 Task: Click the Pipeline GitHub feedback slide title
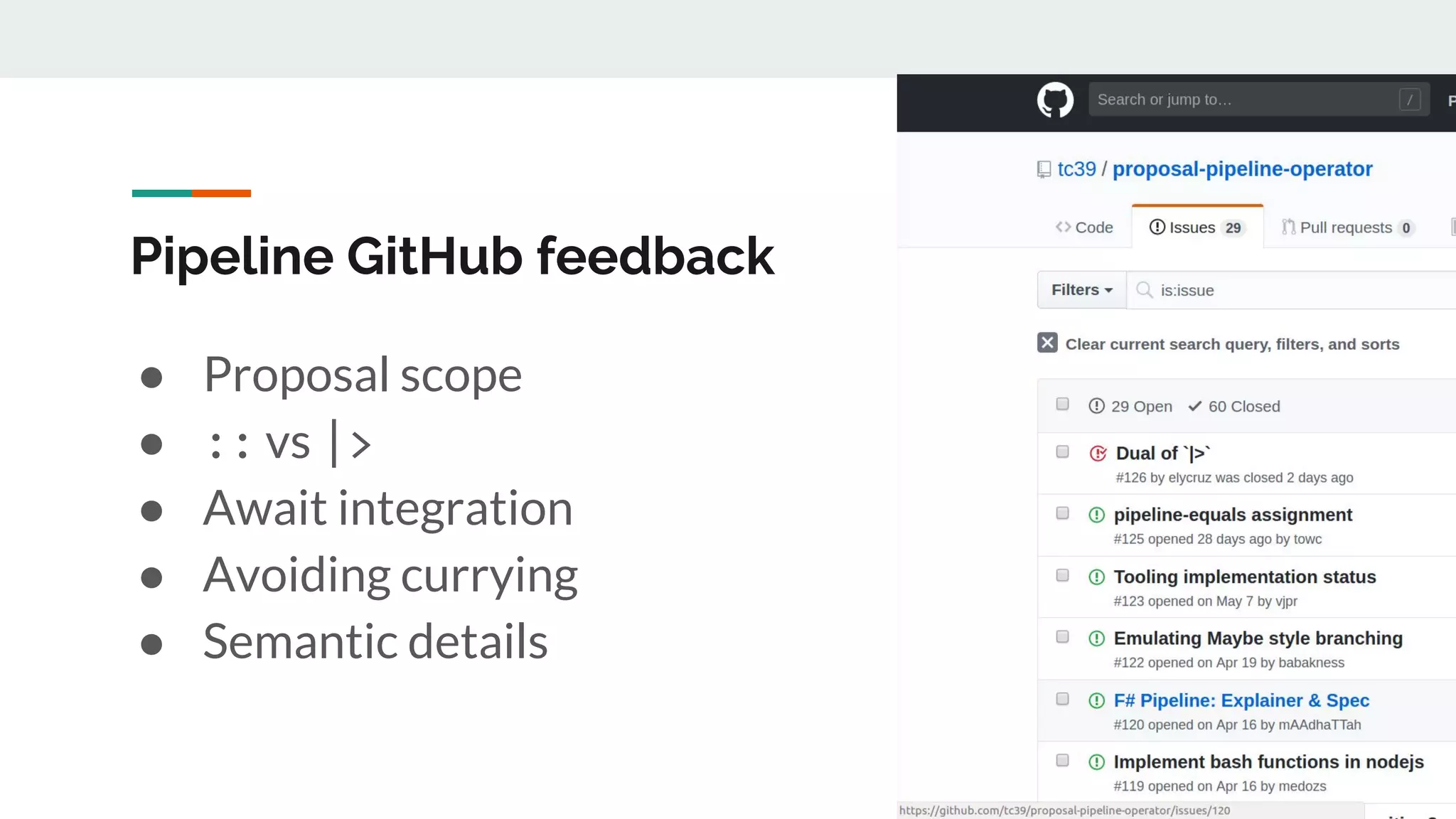pyautogui.click(x=452, y=256)
